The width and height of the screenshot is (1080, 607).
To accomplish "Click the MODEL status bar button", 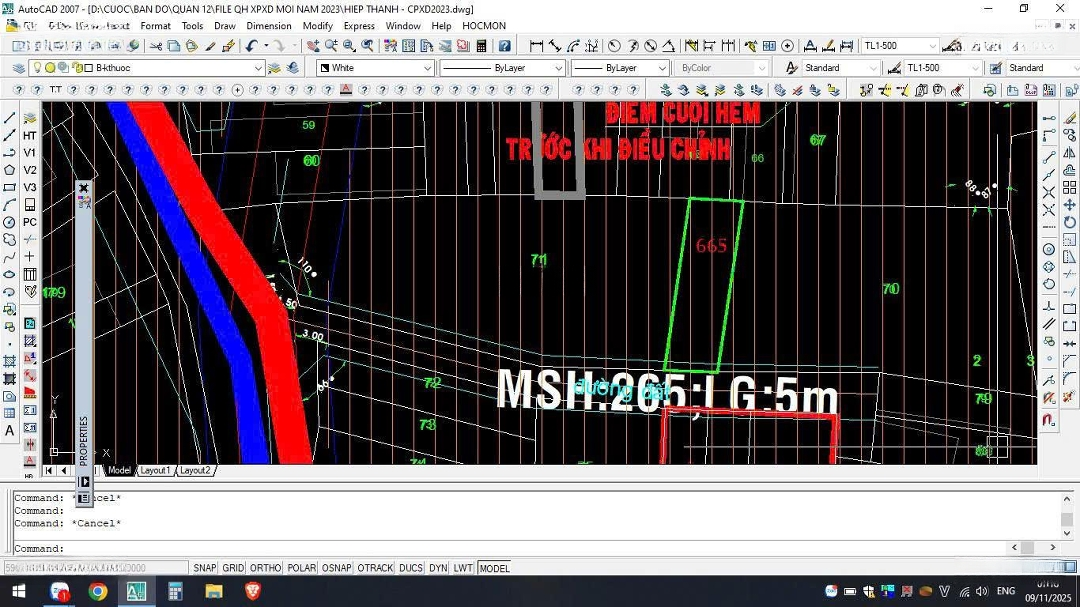I will (x=494, y=568).
